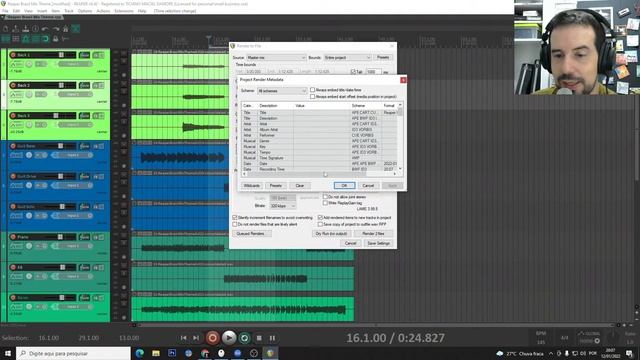
Task: Toggle the Repeat loop transport button
Action: coord(244,338)
